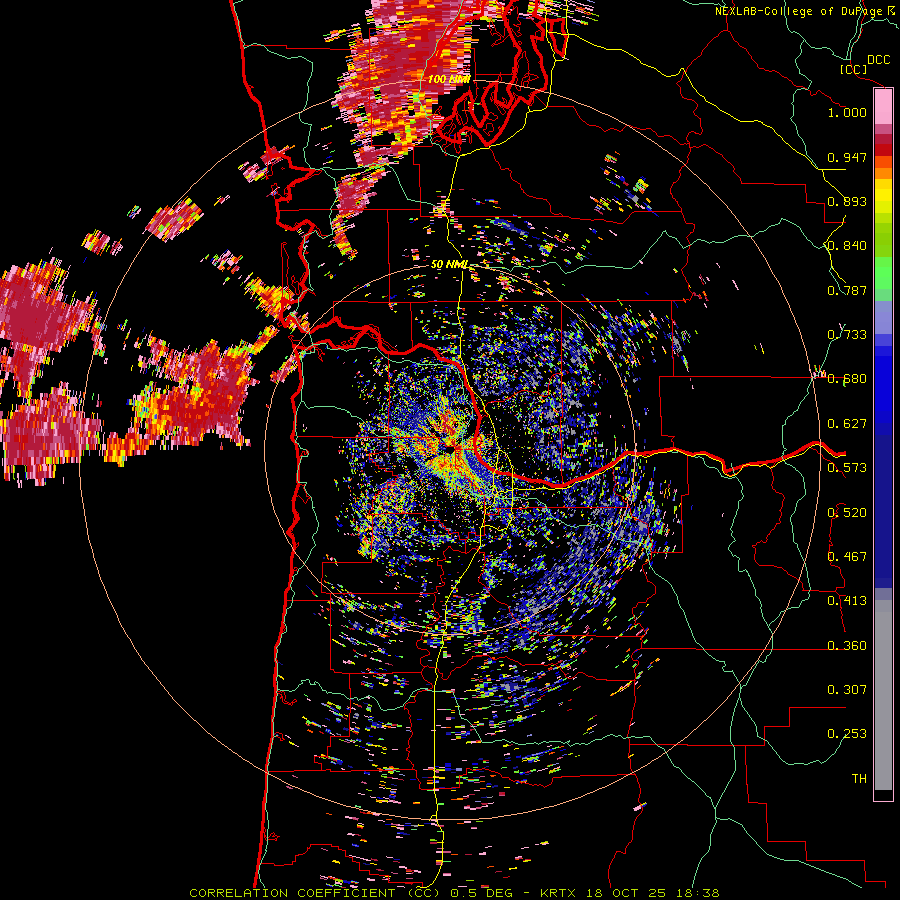Click the 0.840 legend value
900x900 pixels.
[847, 246]
